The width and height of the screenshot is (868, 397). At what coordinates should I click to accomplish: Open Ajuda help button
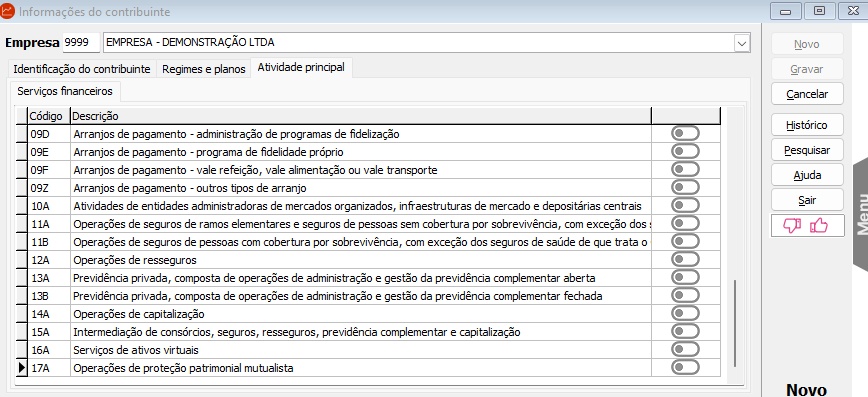[x=807, y=175]
